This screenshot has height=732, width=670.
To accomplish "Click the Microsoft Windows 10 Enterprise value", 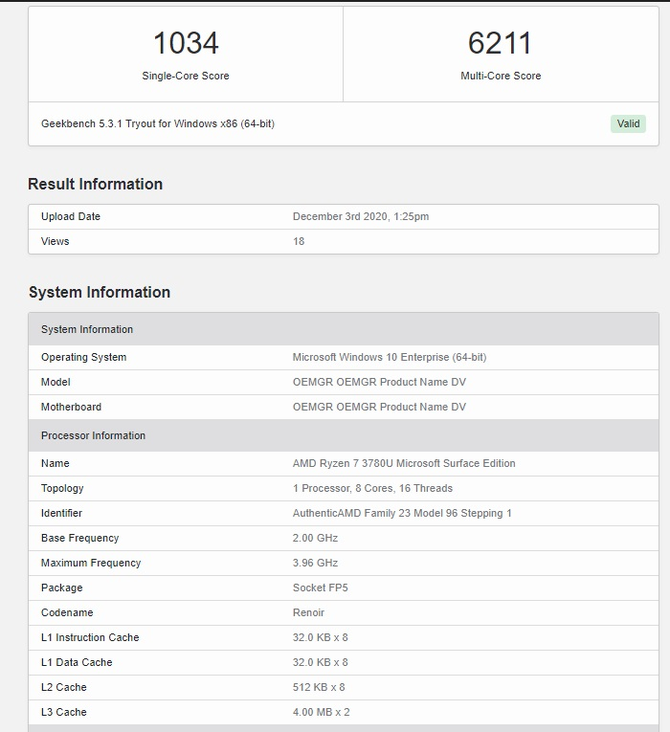I will [389, 357].
